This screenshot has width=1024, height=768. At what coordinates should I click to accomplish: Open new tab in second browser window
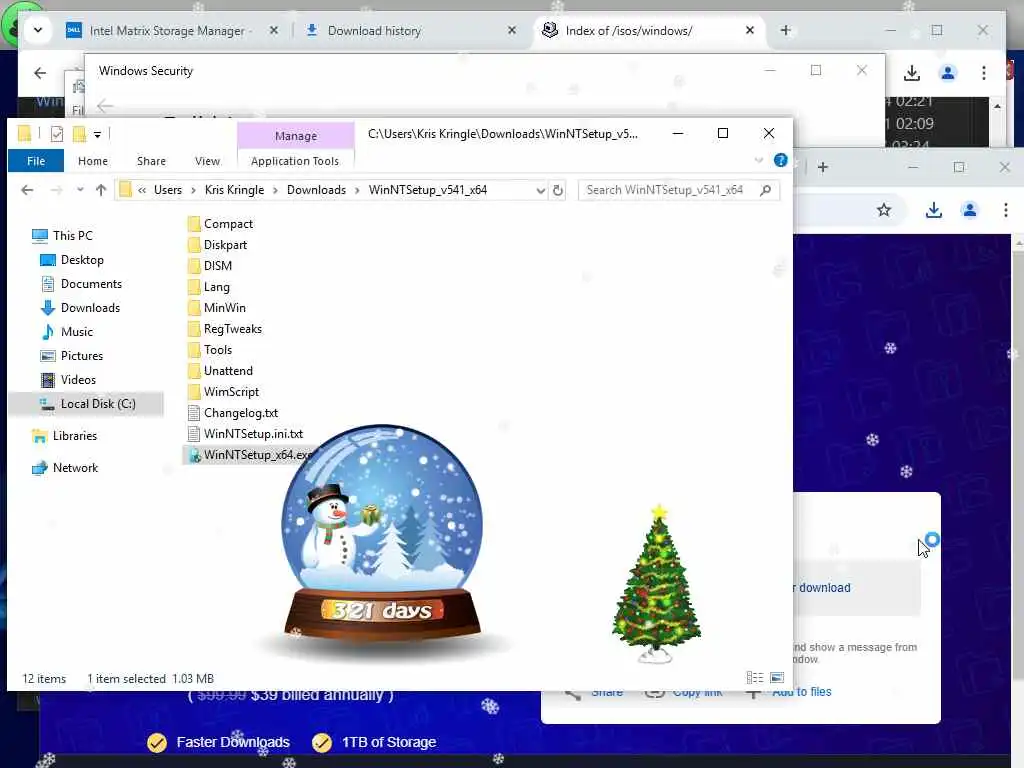[x=823, y=167]
